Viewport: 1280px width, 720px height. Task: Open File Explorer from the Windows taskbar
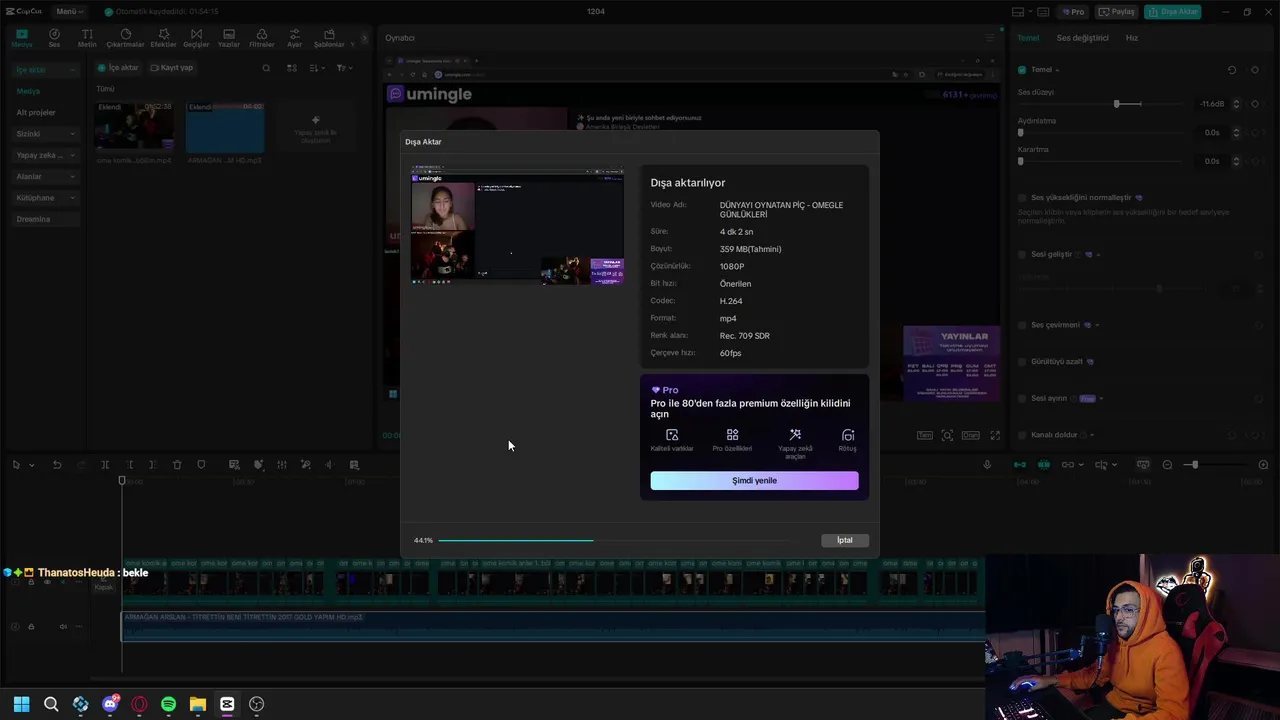[198, 704]
